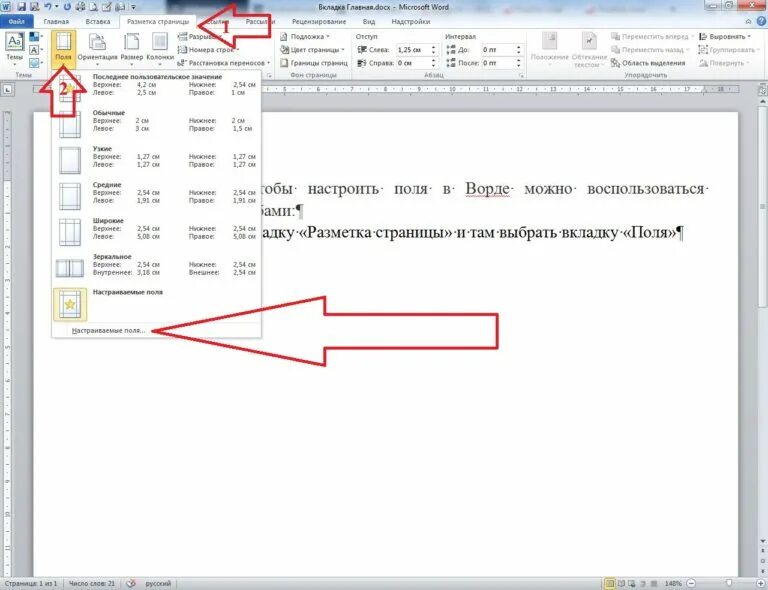Switch to Draft view icon
The image size is (768, 590).
pyautogui.click(x=654, y=583)
